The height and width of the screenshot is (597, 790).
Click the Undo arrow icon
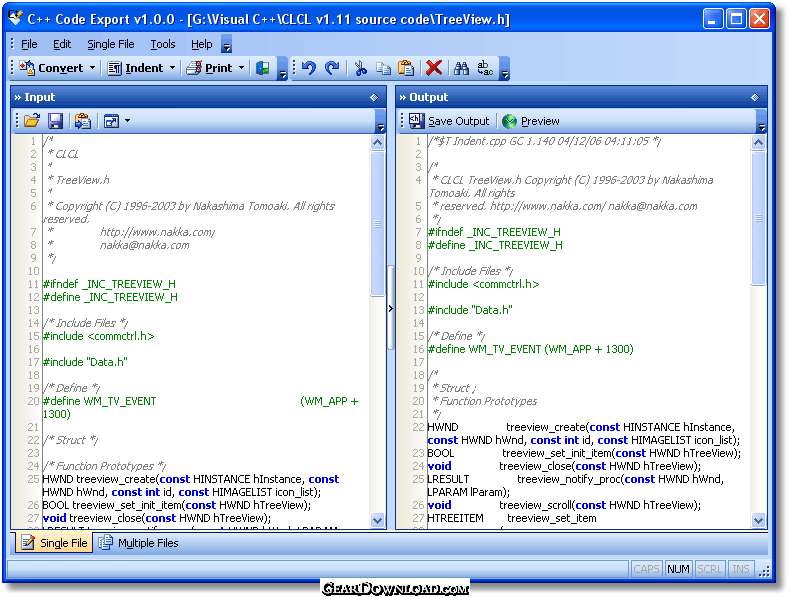pyautogui.click(x=308, y=68)
